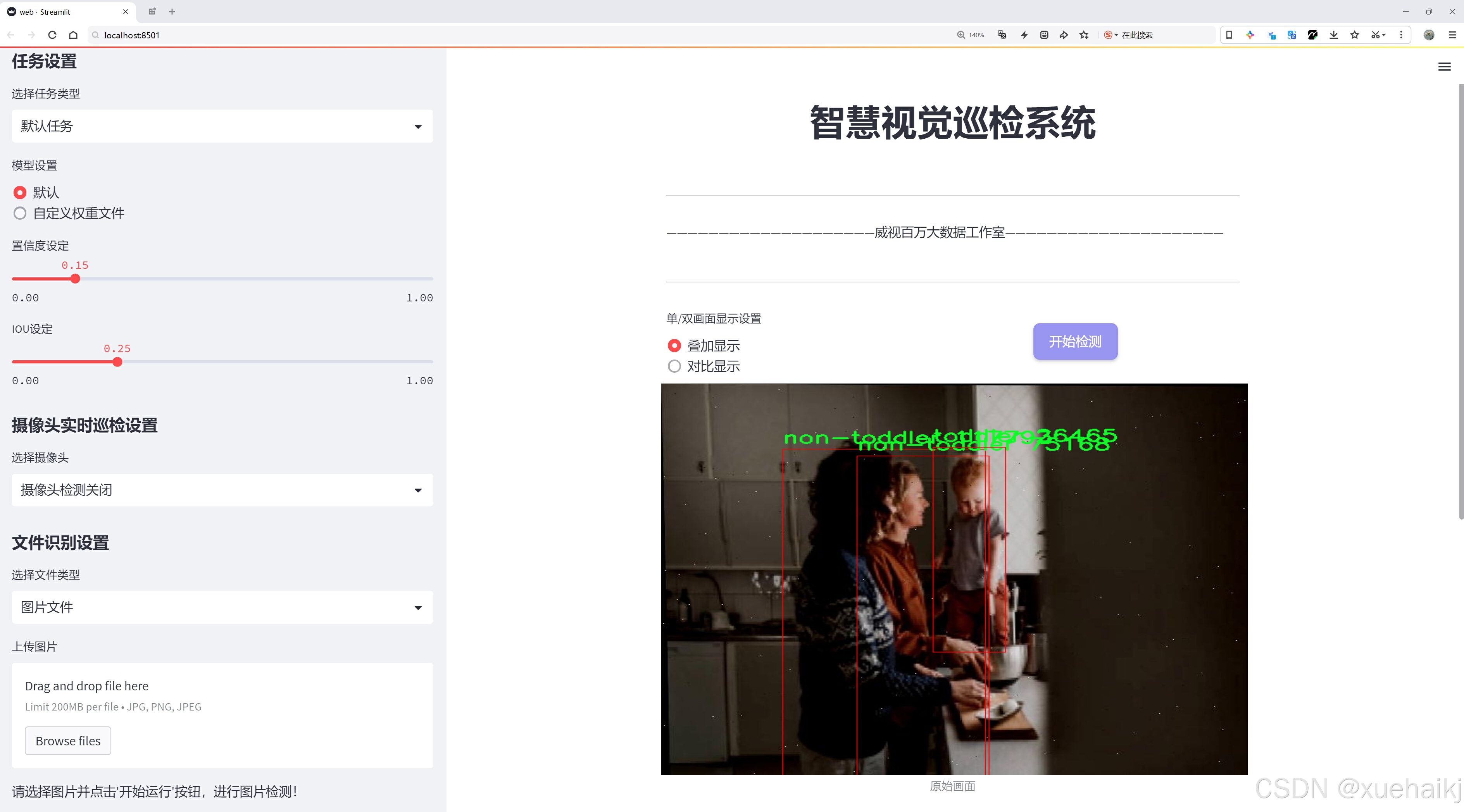Click the page vertical scrollbar
The width and height of the screenshot is (1464, 812).
1461,301
